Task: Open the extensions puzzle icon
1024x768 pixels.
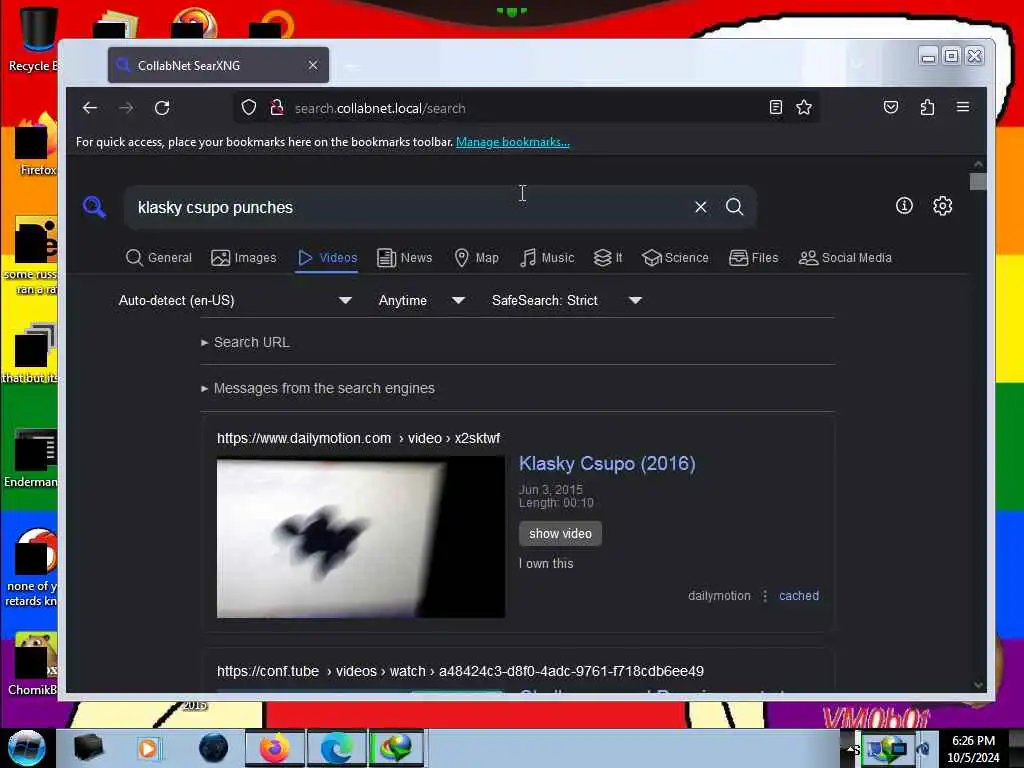Action: click(927, 107)
